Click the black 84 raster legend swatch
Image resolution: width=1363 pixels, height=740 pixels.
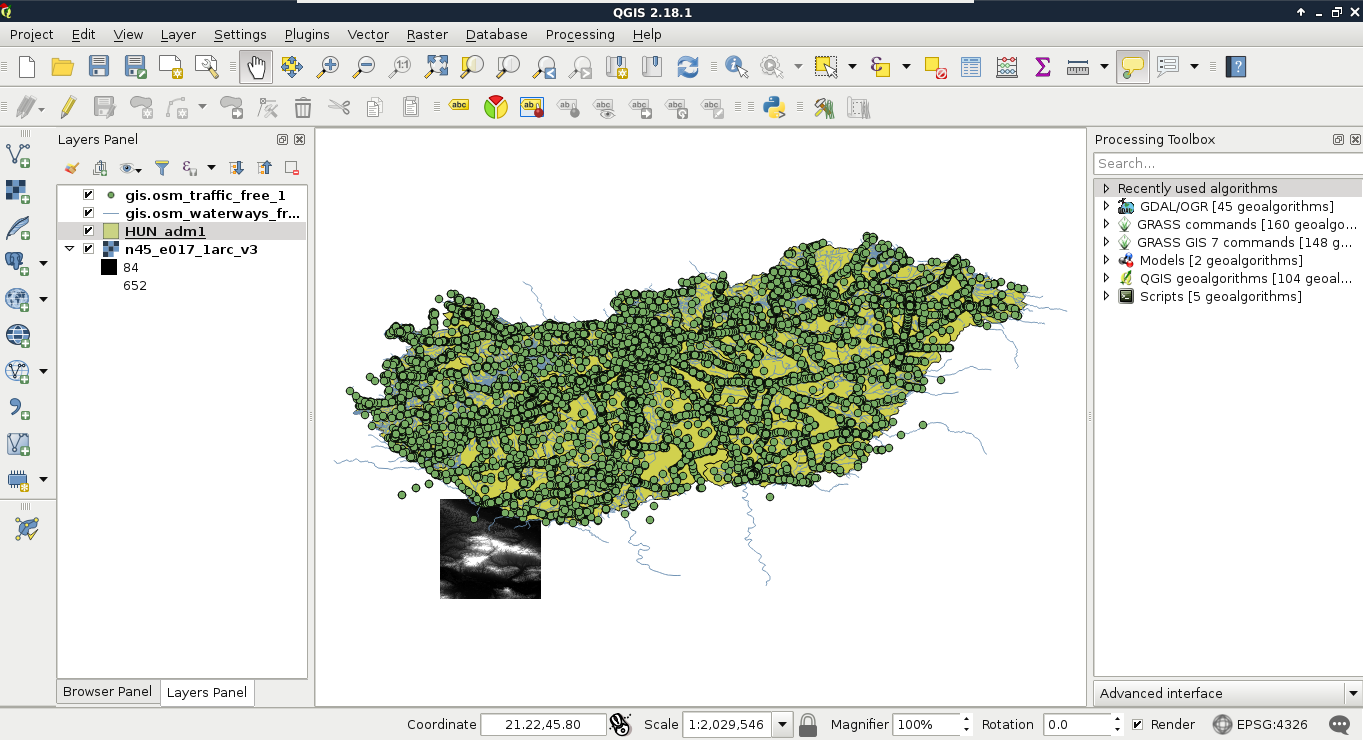109,267
